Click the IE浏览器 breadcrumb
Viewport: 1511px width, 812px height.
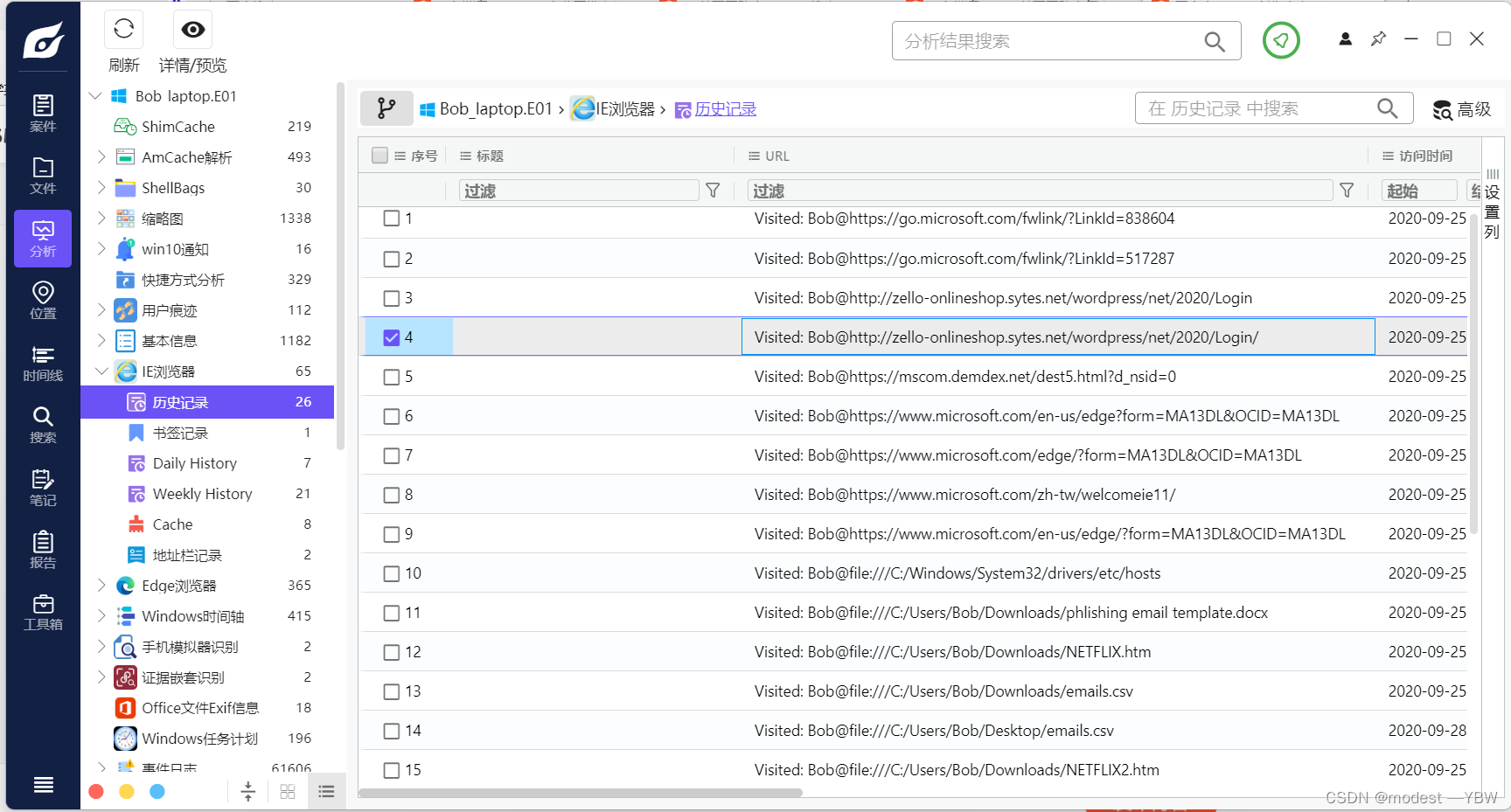[613, 109]
